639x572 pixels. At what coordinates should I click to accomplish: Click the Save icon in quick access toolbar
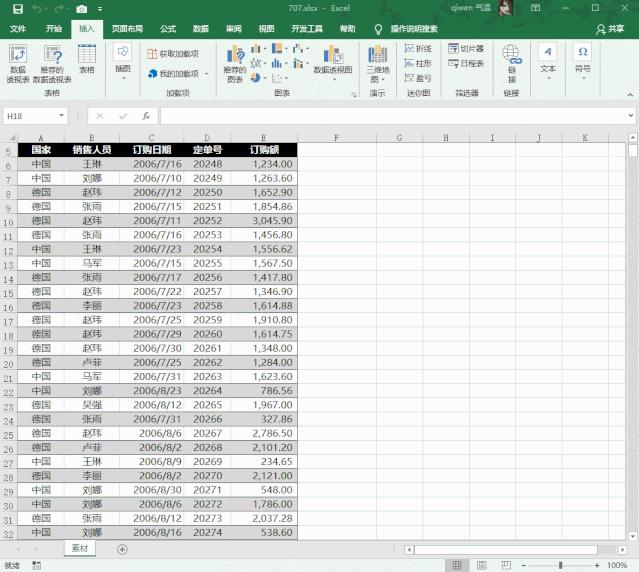point(18,9)
